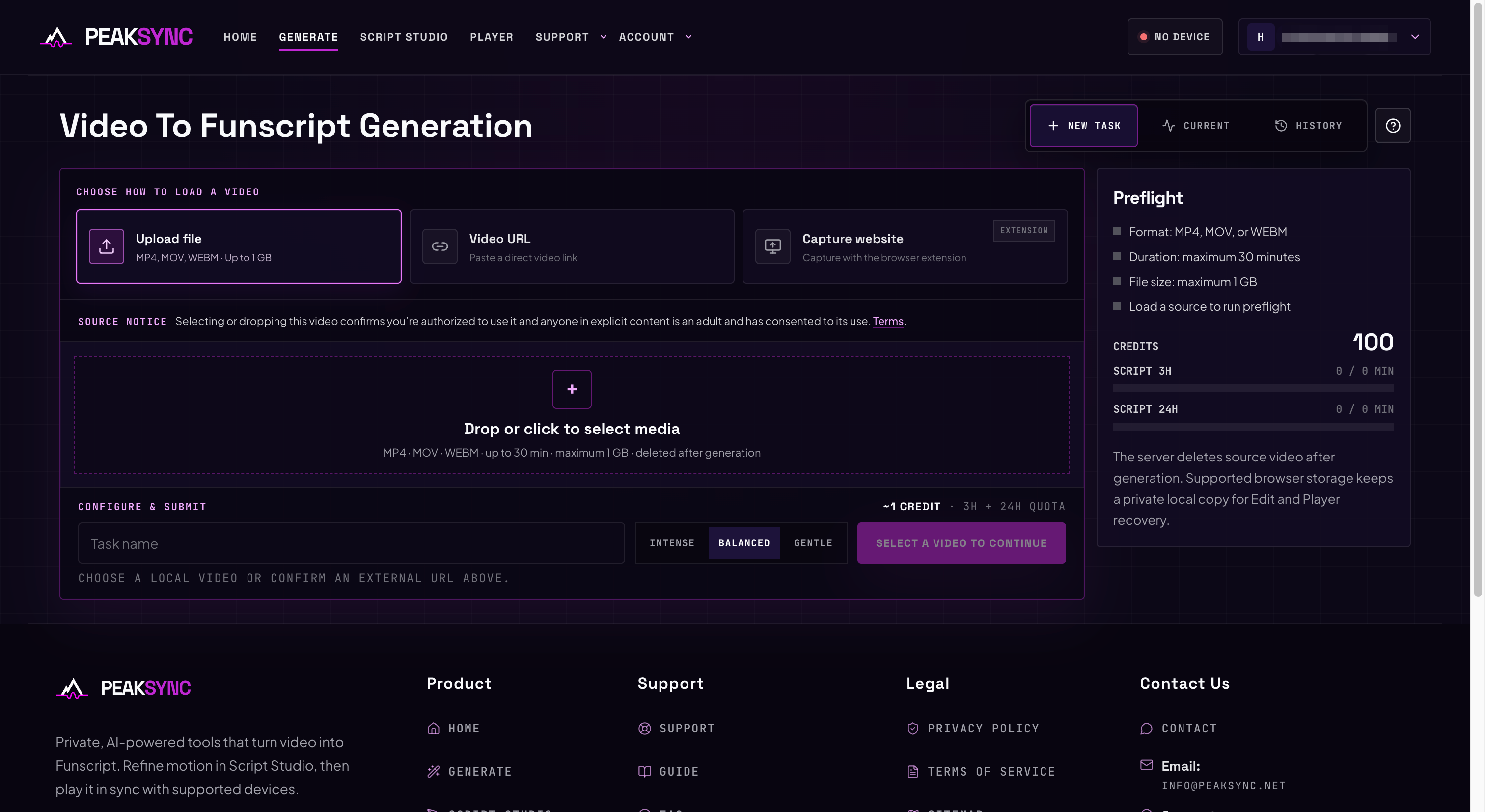1485x812 pixels.
Task: Set intensity to Balanced
Action: pos(744,543)
